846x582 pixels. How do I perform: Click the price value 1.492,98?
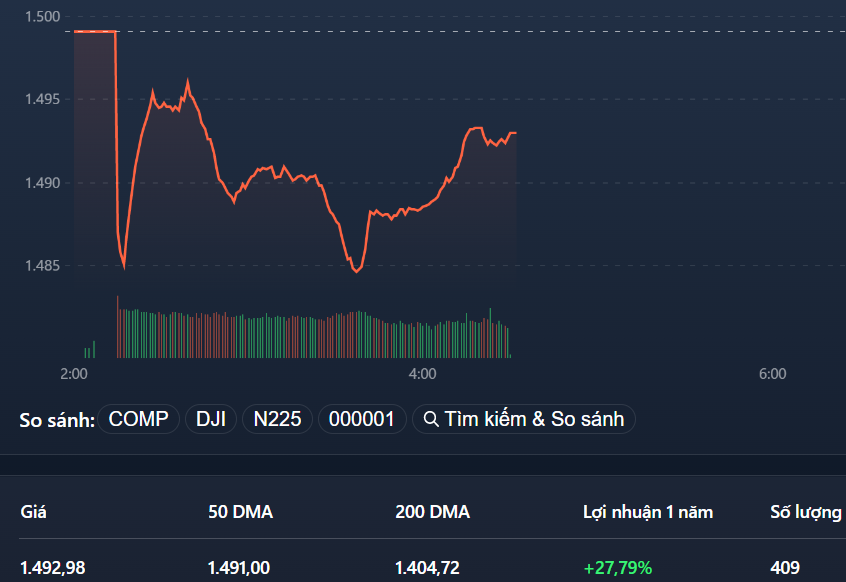[52, 566]
